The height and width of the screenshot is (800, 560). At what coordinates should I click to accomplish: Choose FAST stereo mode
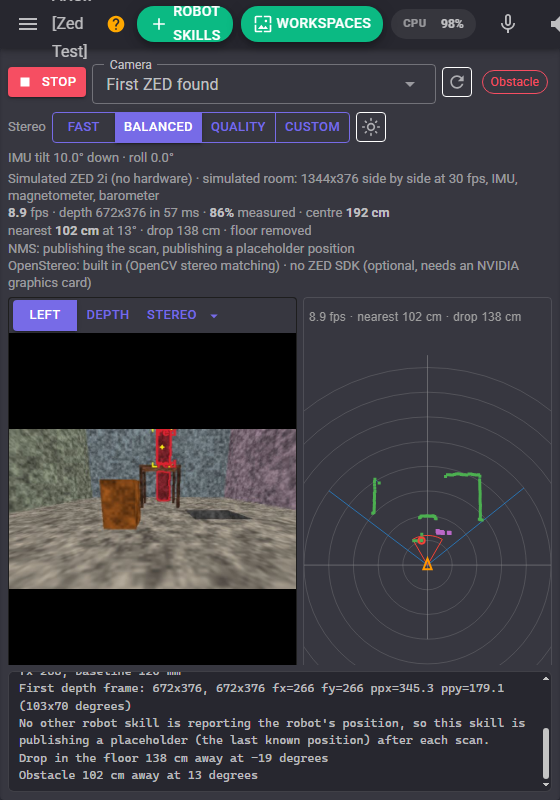(x=84, y=127)
